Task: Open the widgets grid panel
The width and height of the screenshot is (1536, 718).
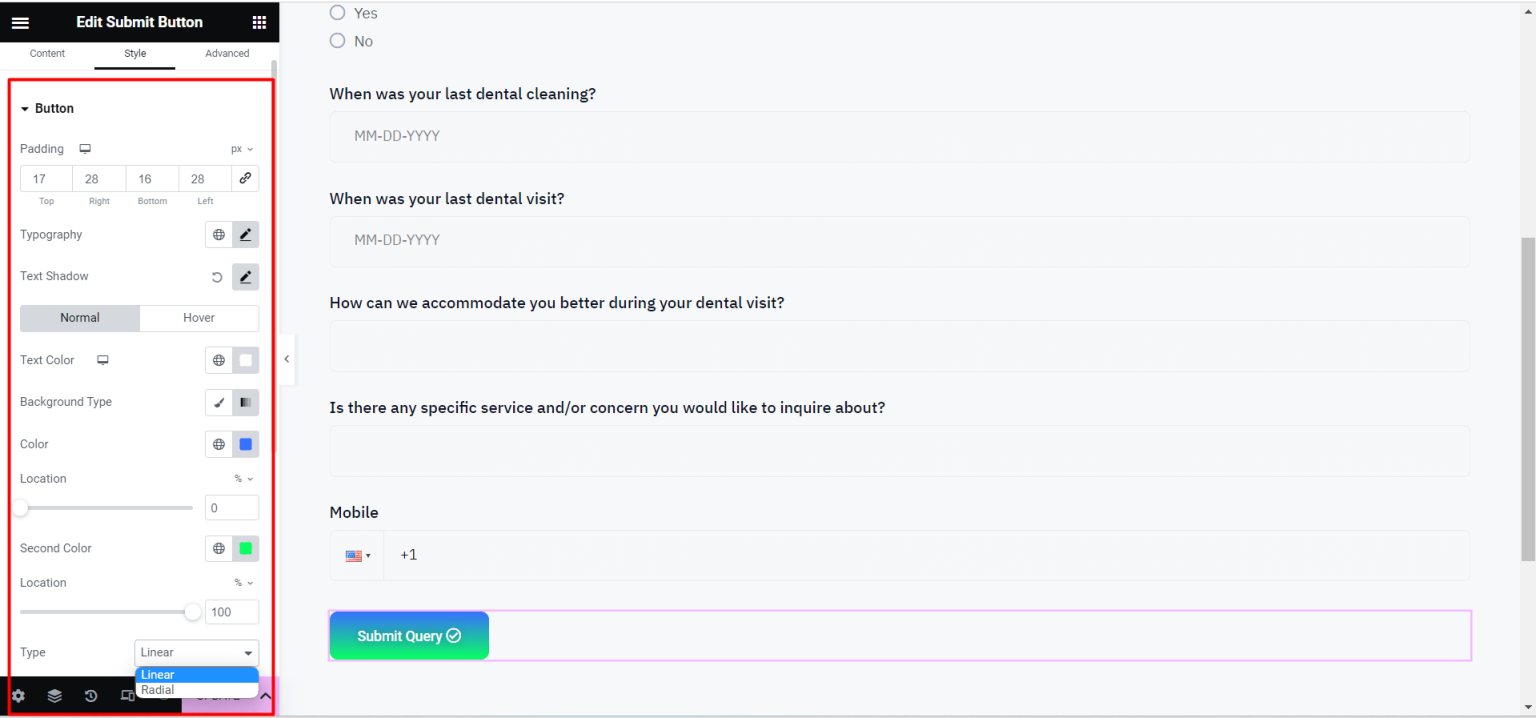Action: [x=259, y=23]
